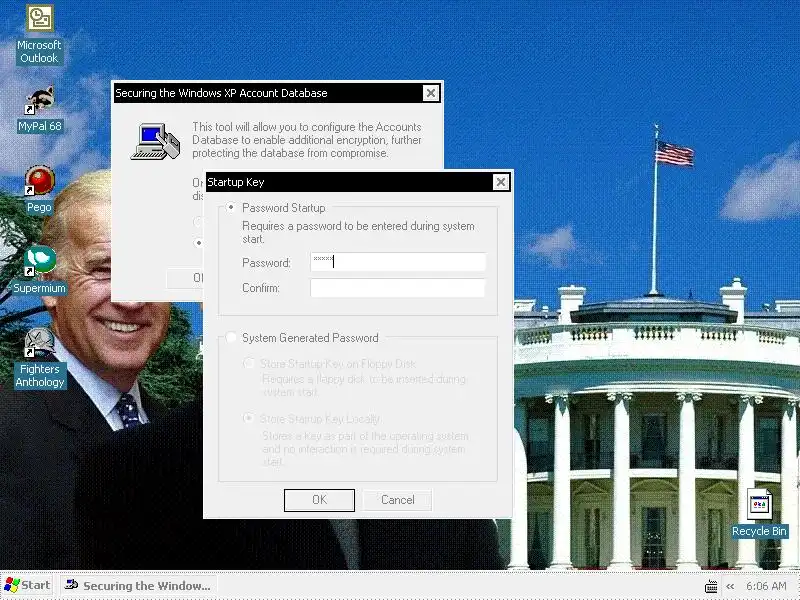This screenshot has height=600, width=800.
Task: Click the keyboard icon in the system tray
Action: [711, 586]
